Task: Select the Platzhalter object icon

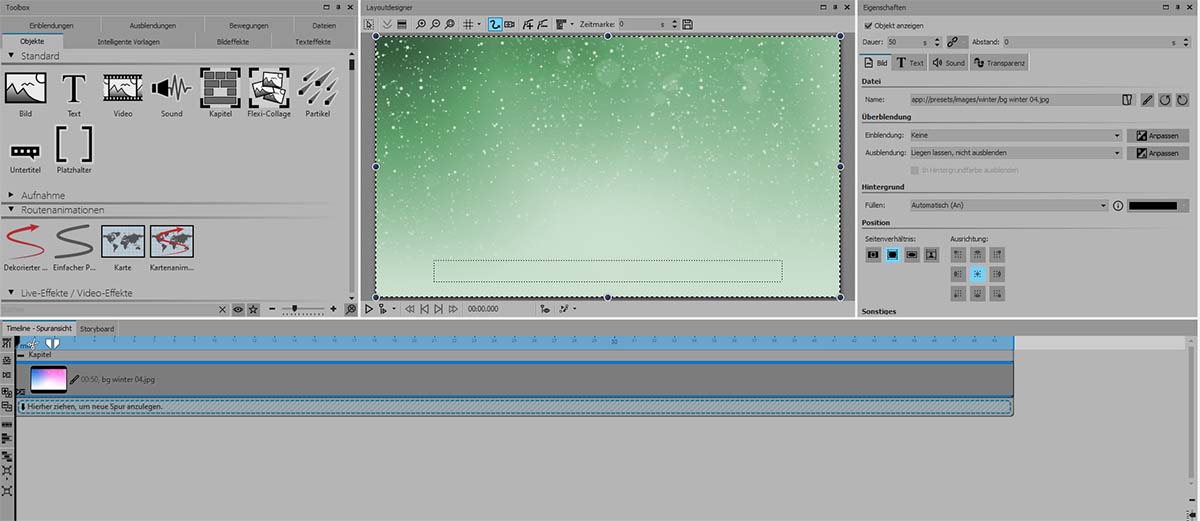Action: (74, 146)
